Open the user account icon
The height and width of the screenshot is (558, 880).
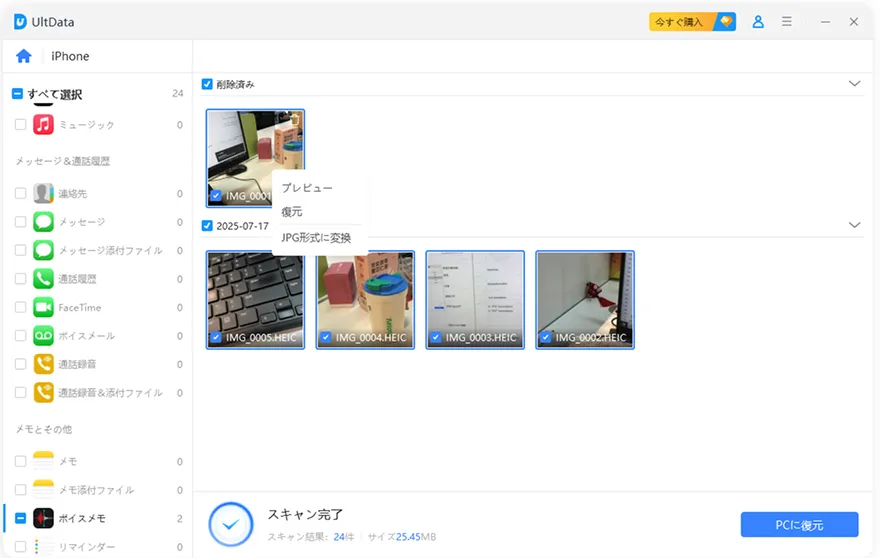(758, 22)
